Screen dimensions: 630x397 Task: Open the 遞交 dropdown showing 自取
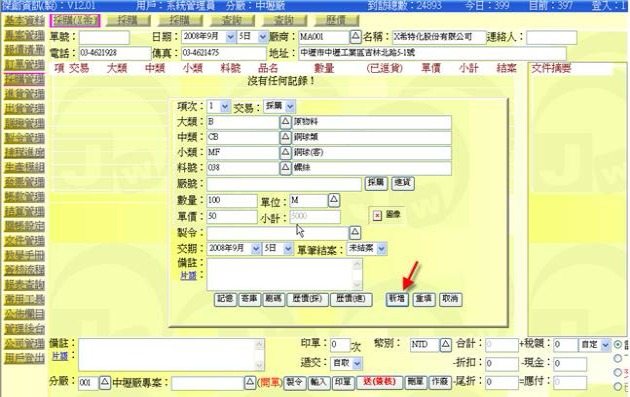point(346,363)
